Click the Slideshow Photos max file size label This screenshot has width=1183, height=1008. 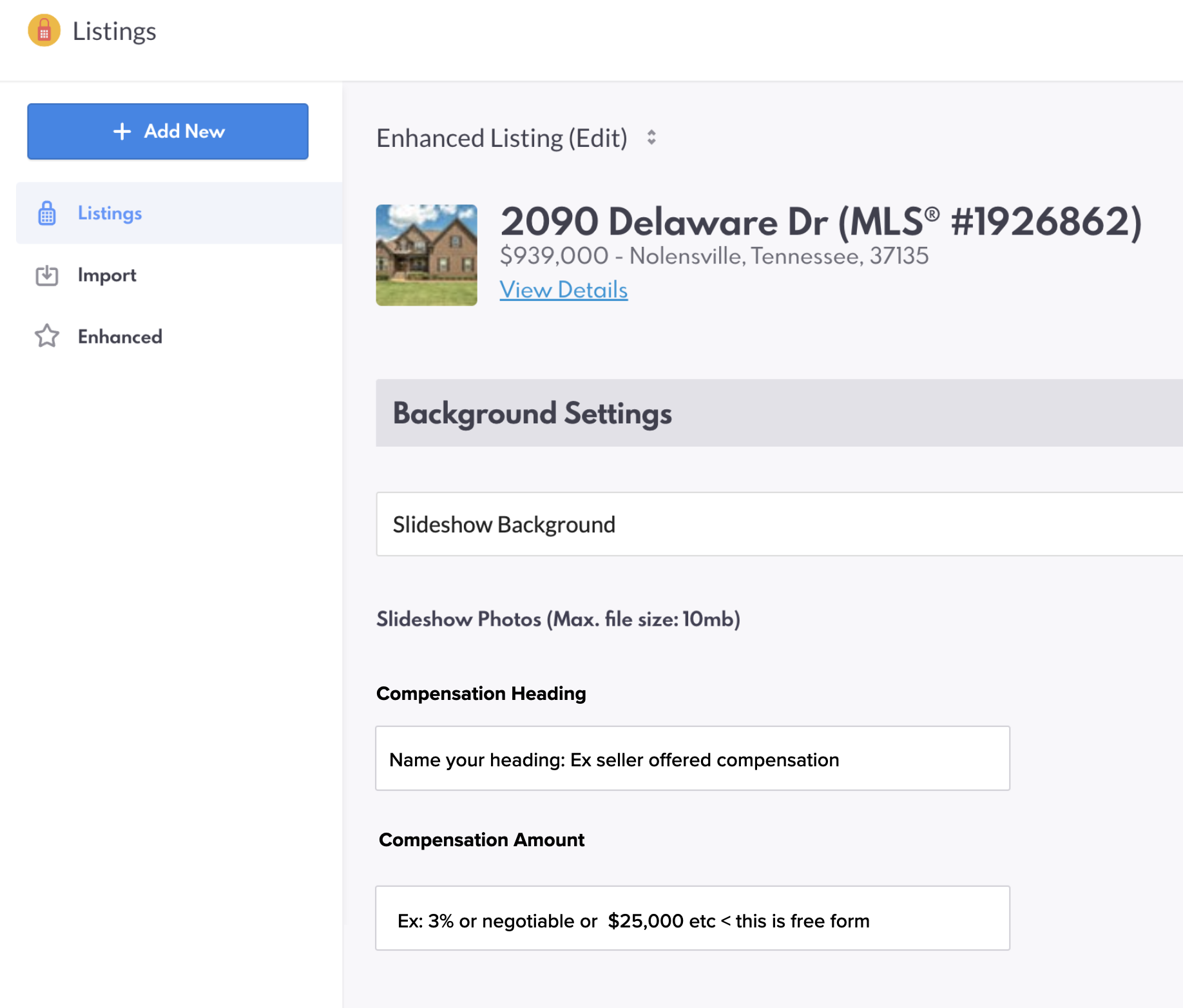(x=558, y=619)
